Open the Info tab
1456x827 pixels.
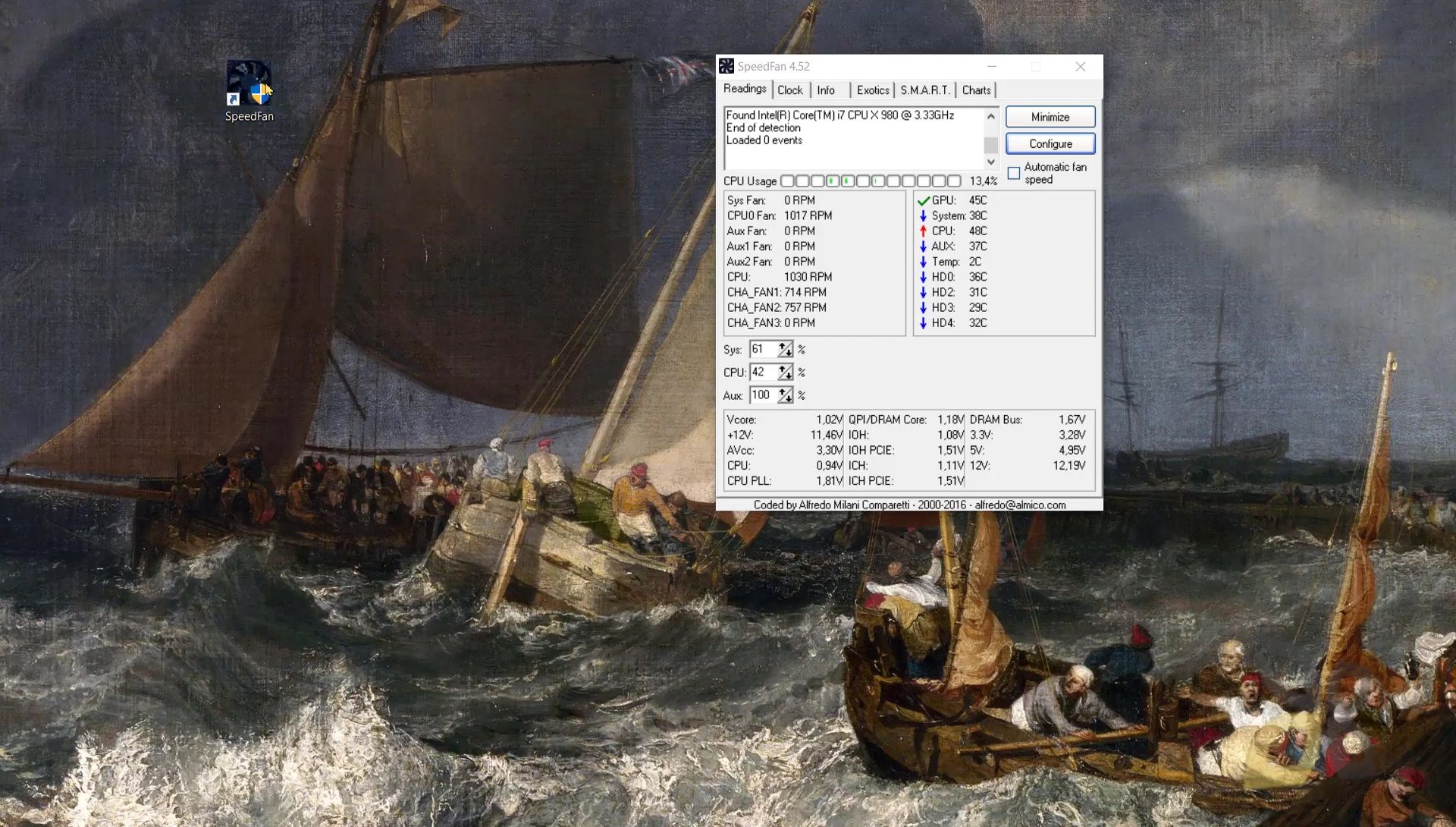pyautogui.click(x=826, y=90)
